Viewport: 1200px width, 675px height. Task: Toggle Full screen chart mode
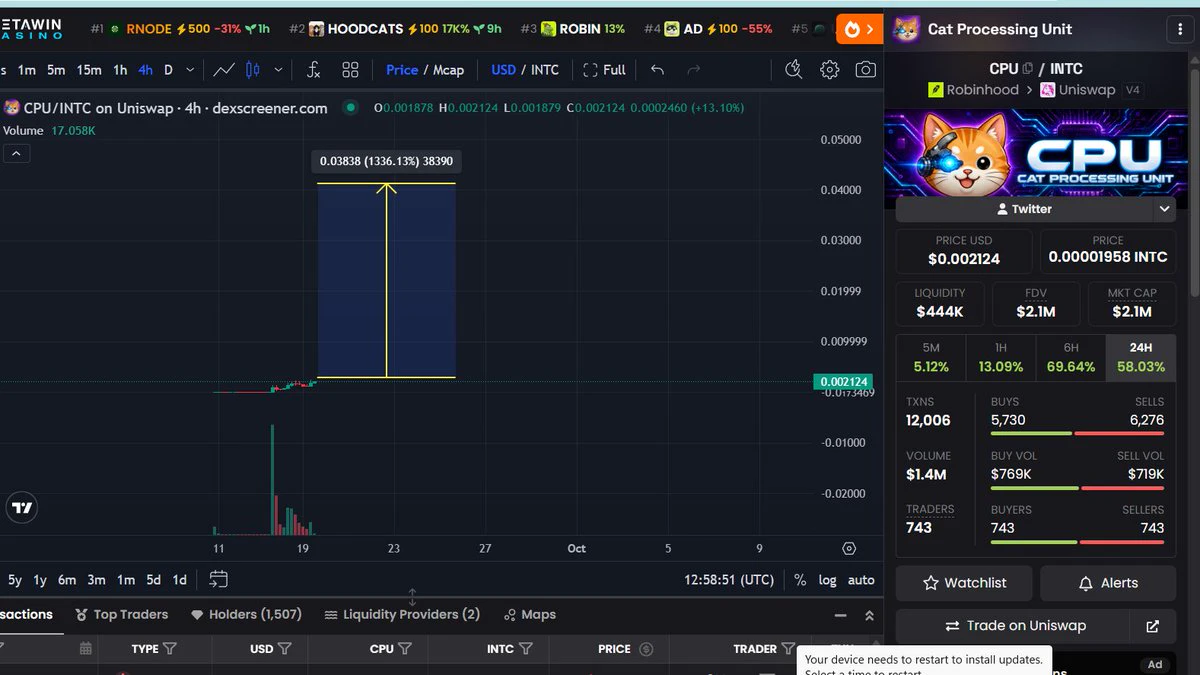point(604,70)
